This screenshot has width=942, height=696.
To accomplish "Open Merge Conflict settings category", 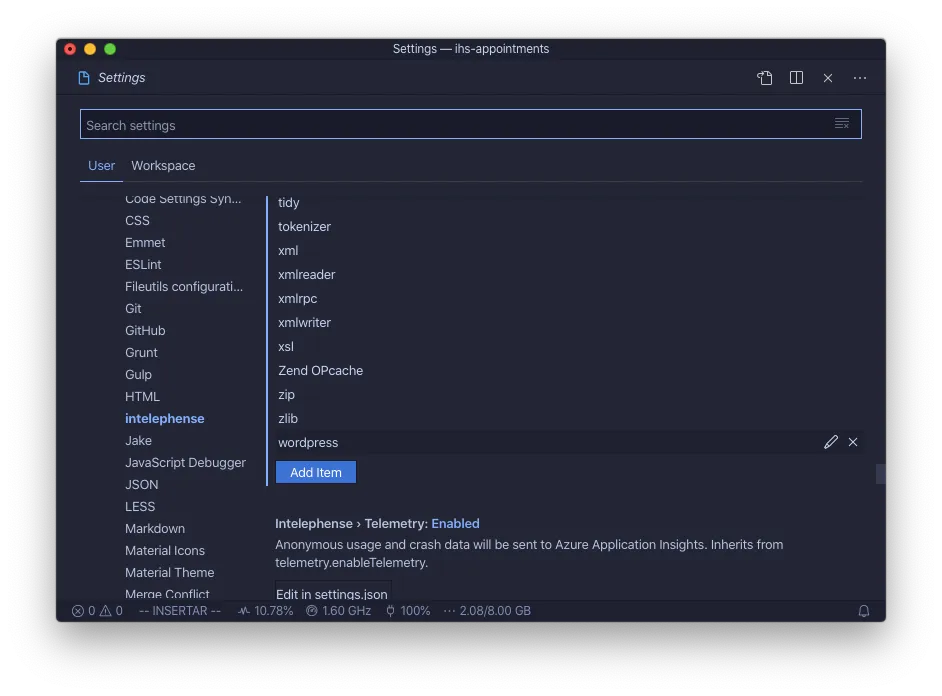I will [x=167, y=594].
